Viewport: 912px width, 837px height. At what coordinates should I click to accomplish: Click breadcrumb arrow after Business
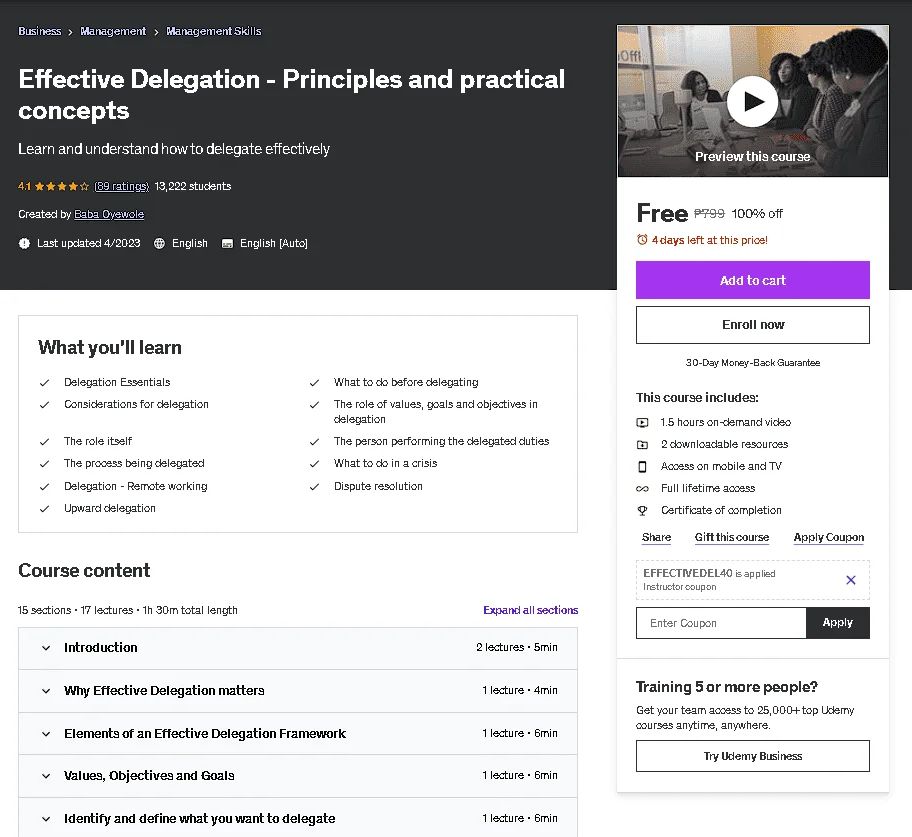70,32
